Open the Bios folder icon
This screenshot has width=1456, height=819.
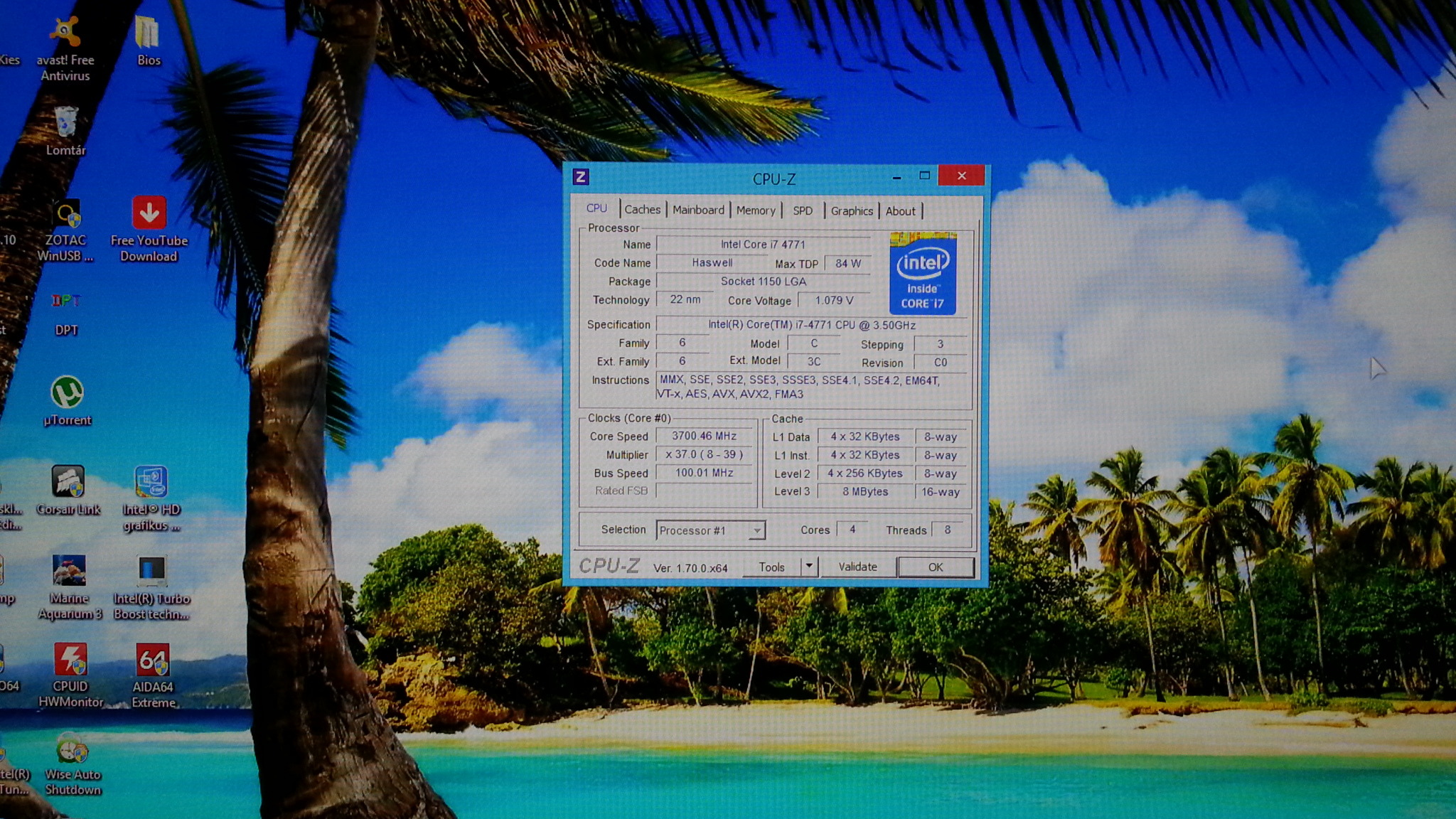[148, 41]
